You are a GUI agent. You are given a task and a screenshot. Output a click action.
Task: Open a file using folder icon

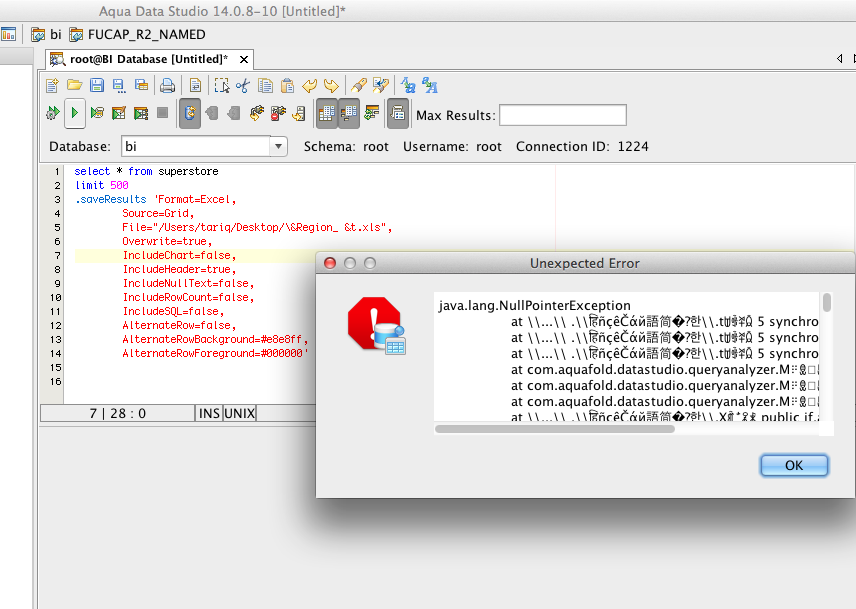pos(75,85)
